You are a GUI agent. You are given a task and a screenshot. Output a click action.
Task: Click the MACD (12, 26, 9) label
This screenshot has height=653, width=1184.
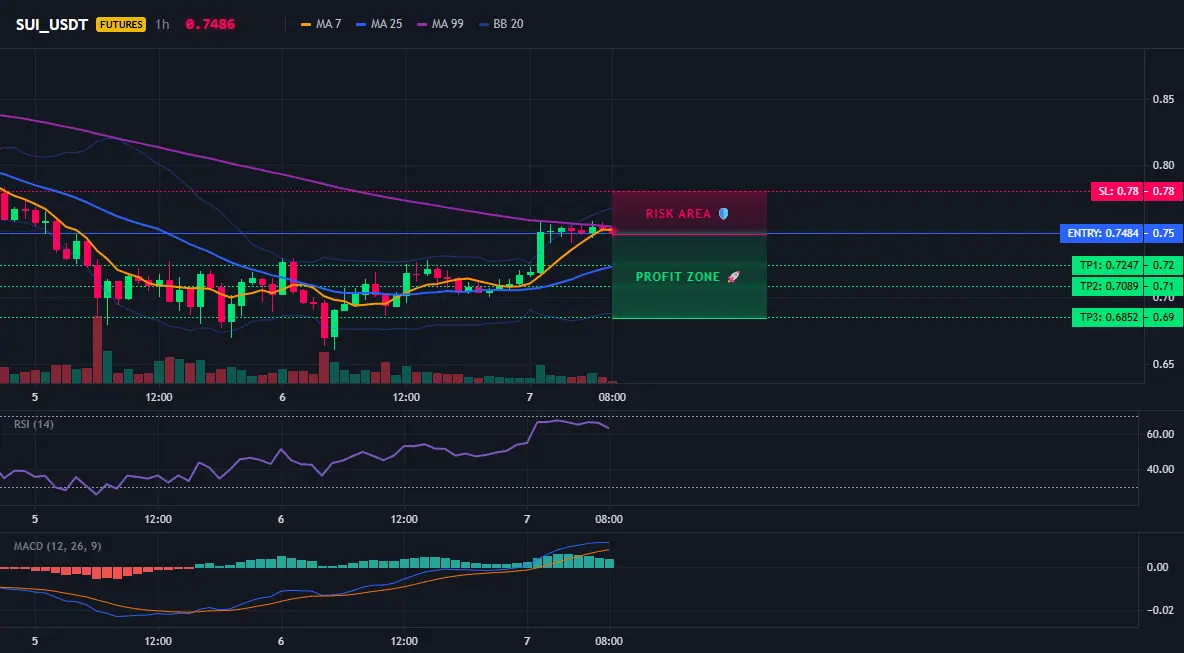57,546
